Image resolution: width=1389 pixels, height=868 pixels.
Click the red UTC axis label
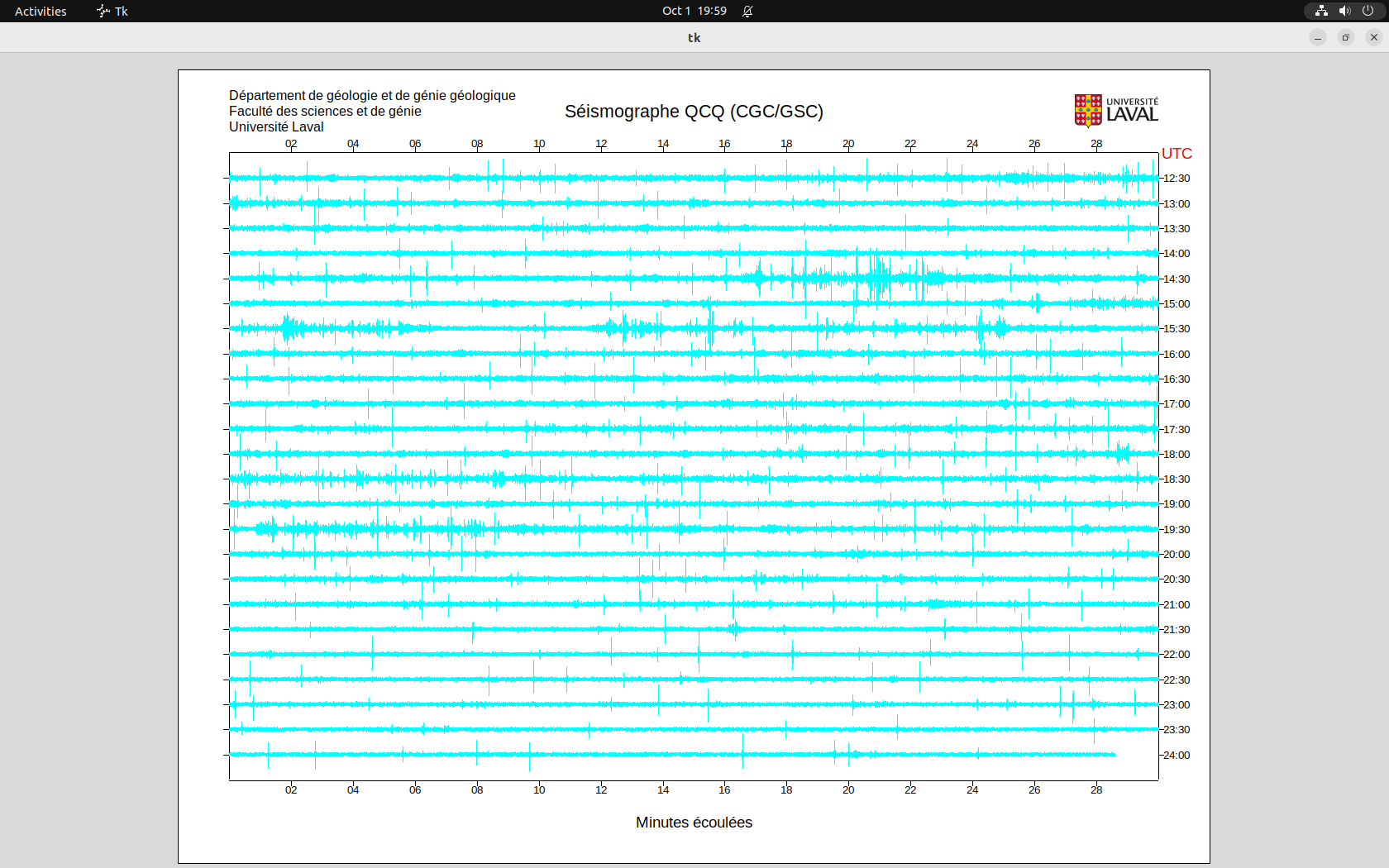(x=1177, y=154)
